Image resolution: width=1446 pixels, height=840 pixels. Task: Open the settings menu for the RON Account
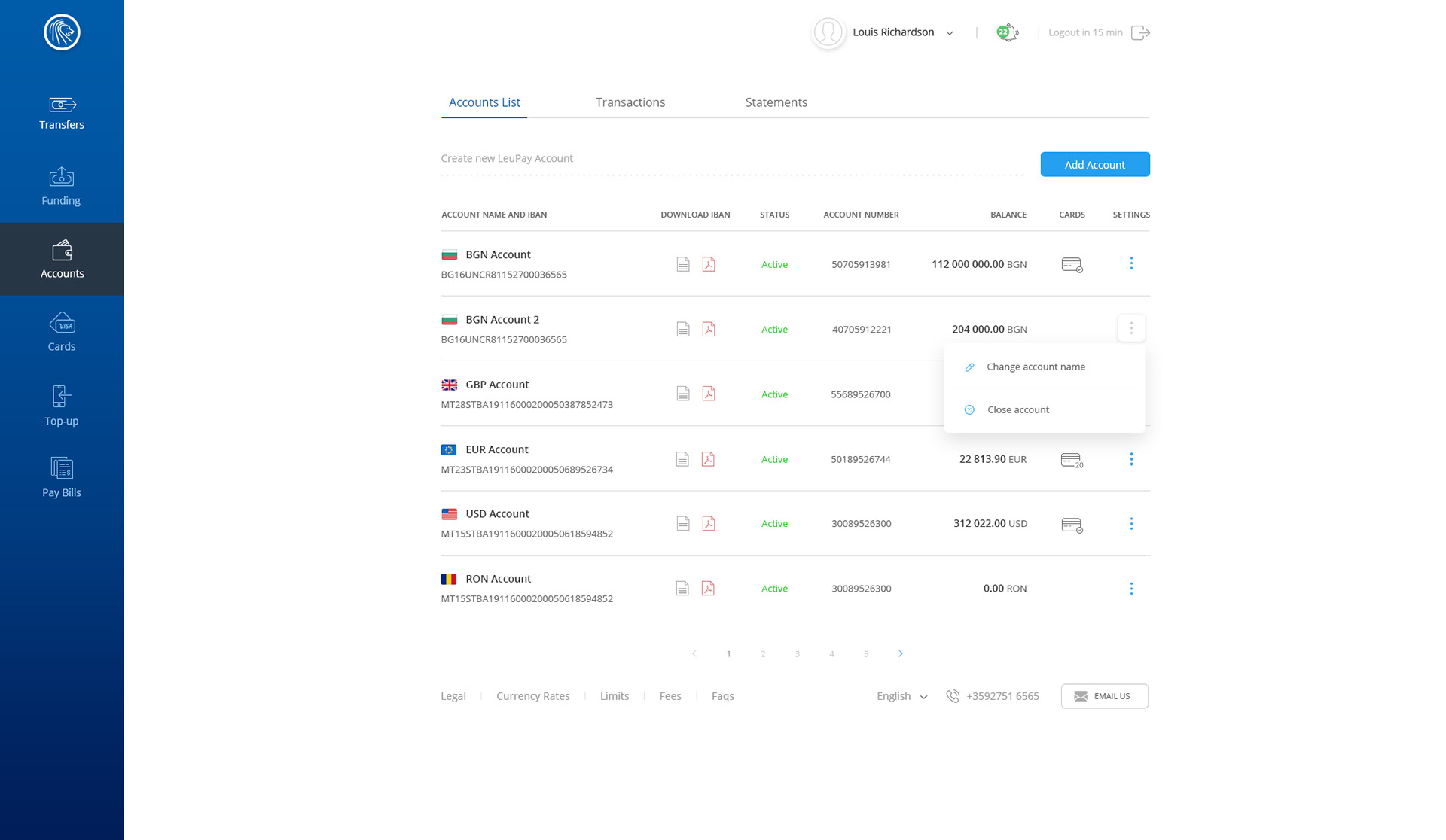[1131, 589]
